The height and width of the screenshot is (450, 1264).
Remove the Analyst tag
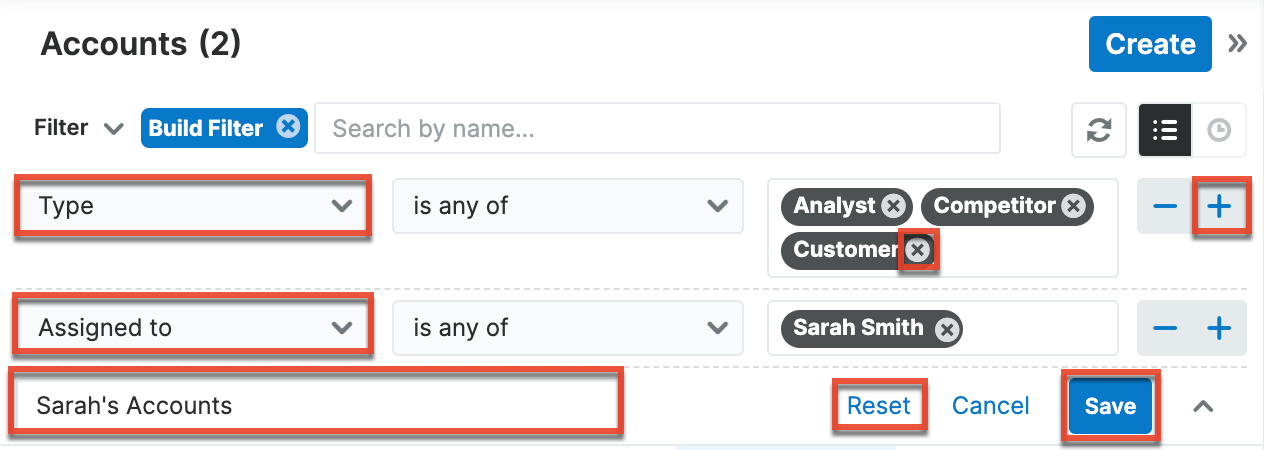point(894,207)
